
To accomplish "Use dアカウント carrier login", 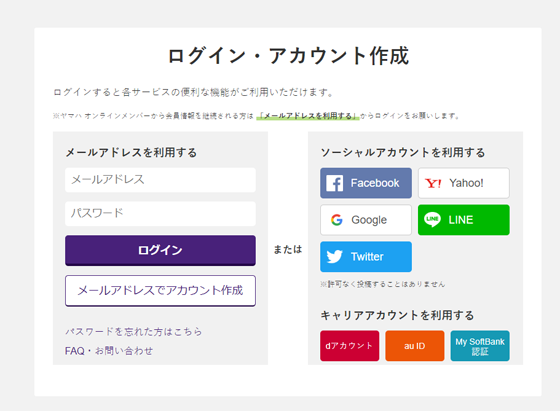I will pos(350,346).
